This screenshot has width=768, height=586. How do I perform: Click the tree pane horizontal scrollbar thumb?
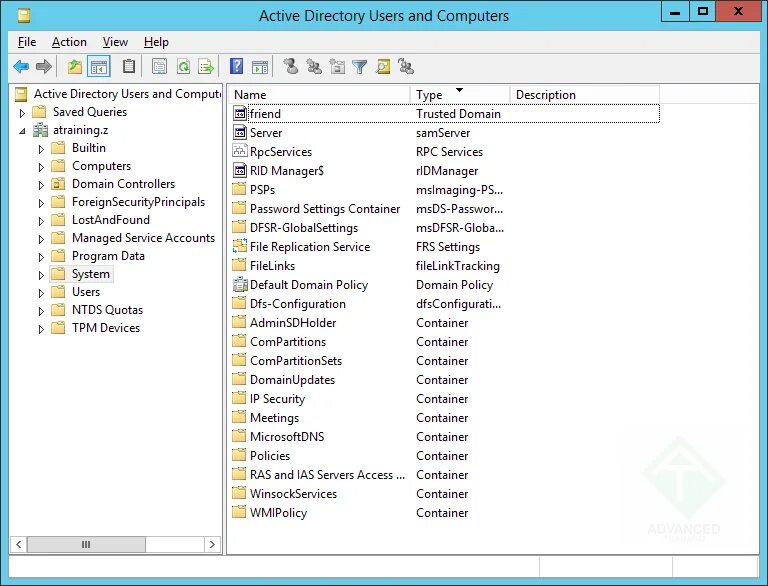click(86, 544)
